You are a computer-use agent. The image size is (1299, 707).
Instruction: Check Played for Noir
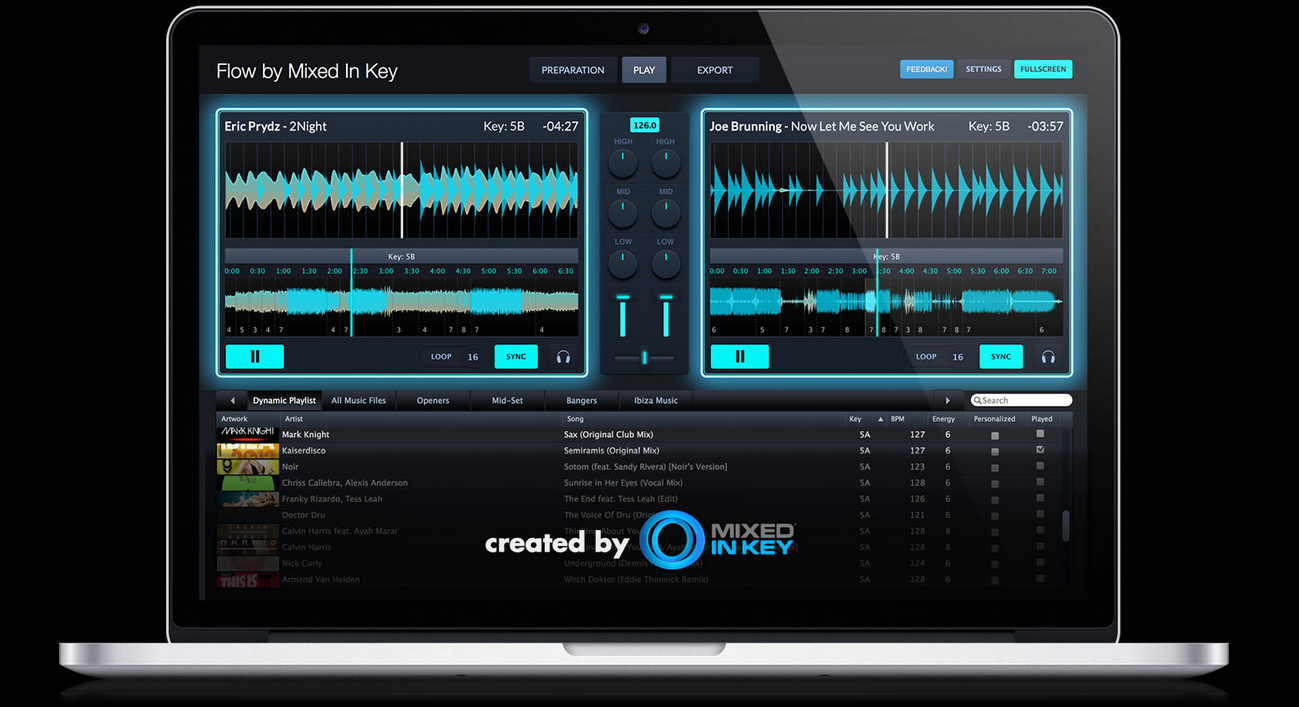point(1040,466)
